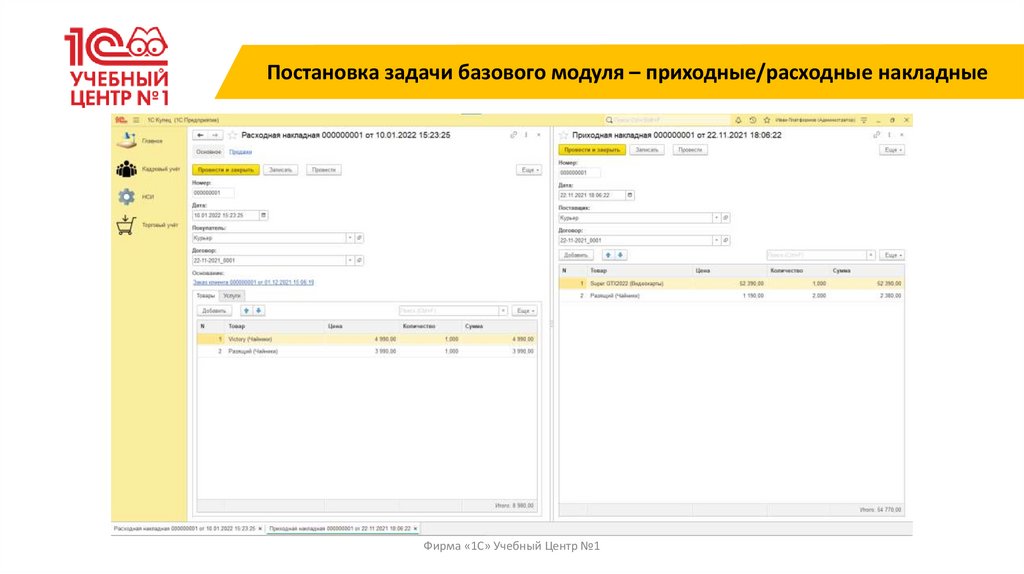The width and height of the screenshot is (1024, 574).
Task: Move row up in Приходная накладная table
Action: pyautogui.click(x=608, y=255)
